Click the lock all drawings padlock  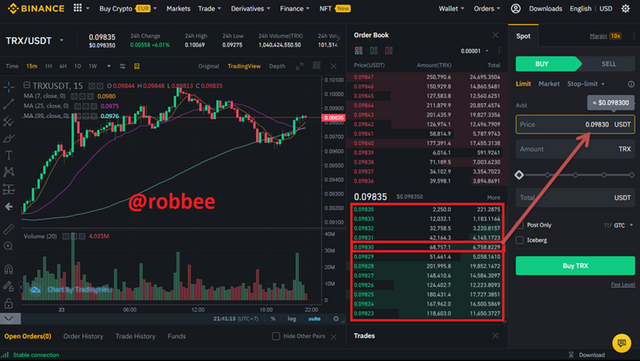point(9,303)
